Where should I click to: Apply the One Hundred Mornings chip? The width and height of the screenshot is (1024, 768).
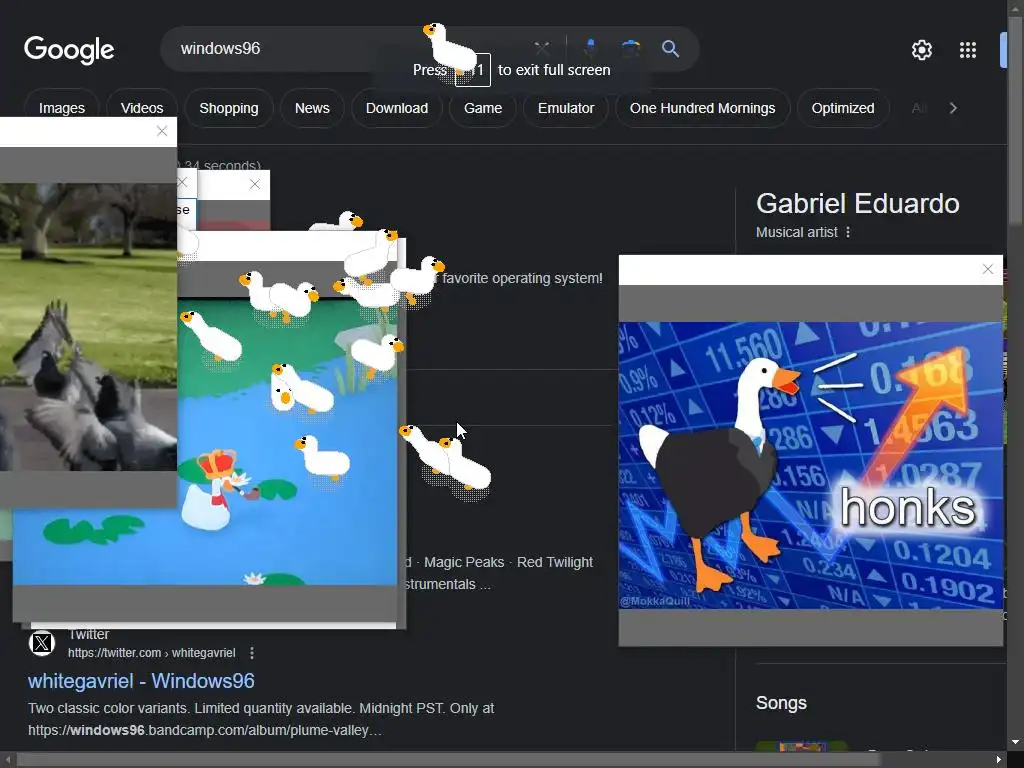click(x=703, y=108)
